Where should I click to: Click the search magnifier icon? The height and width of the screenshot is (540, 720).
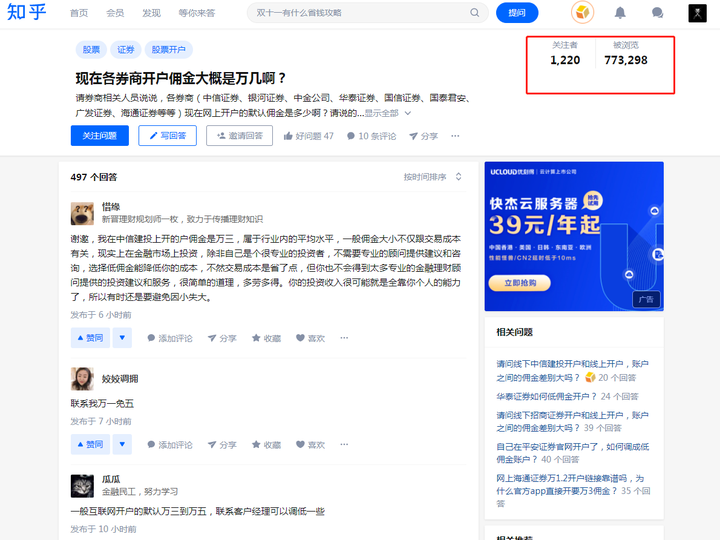474,13
